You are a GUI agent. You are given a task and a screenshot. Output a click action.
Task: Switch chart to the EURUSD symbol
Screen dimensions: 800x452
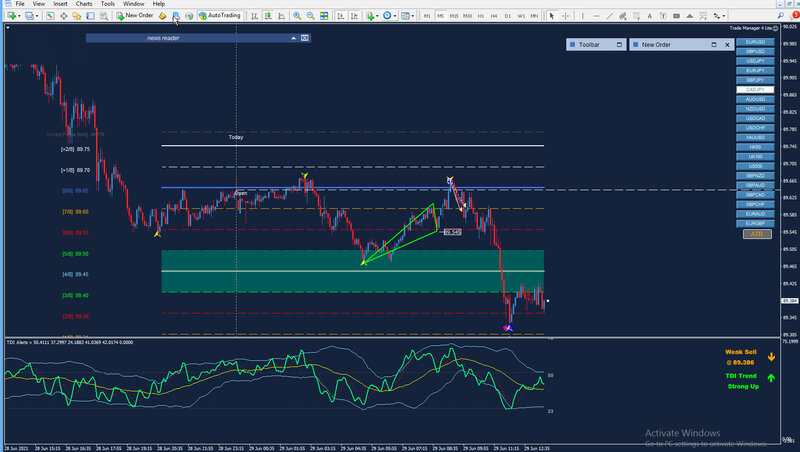point(756,41)
